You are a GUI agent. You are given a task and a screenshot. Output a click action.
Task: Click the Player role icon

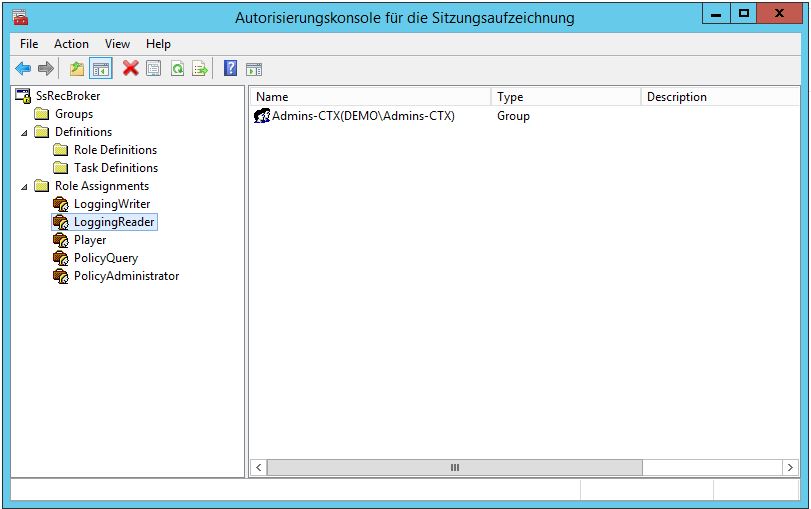tap(61, 240)
